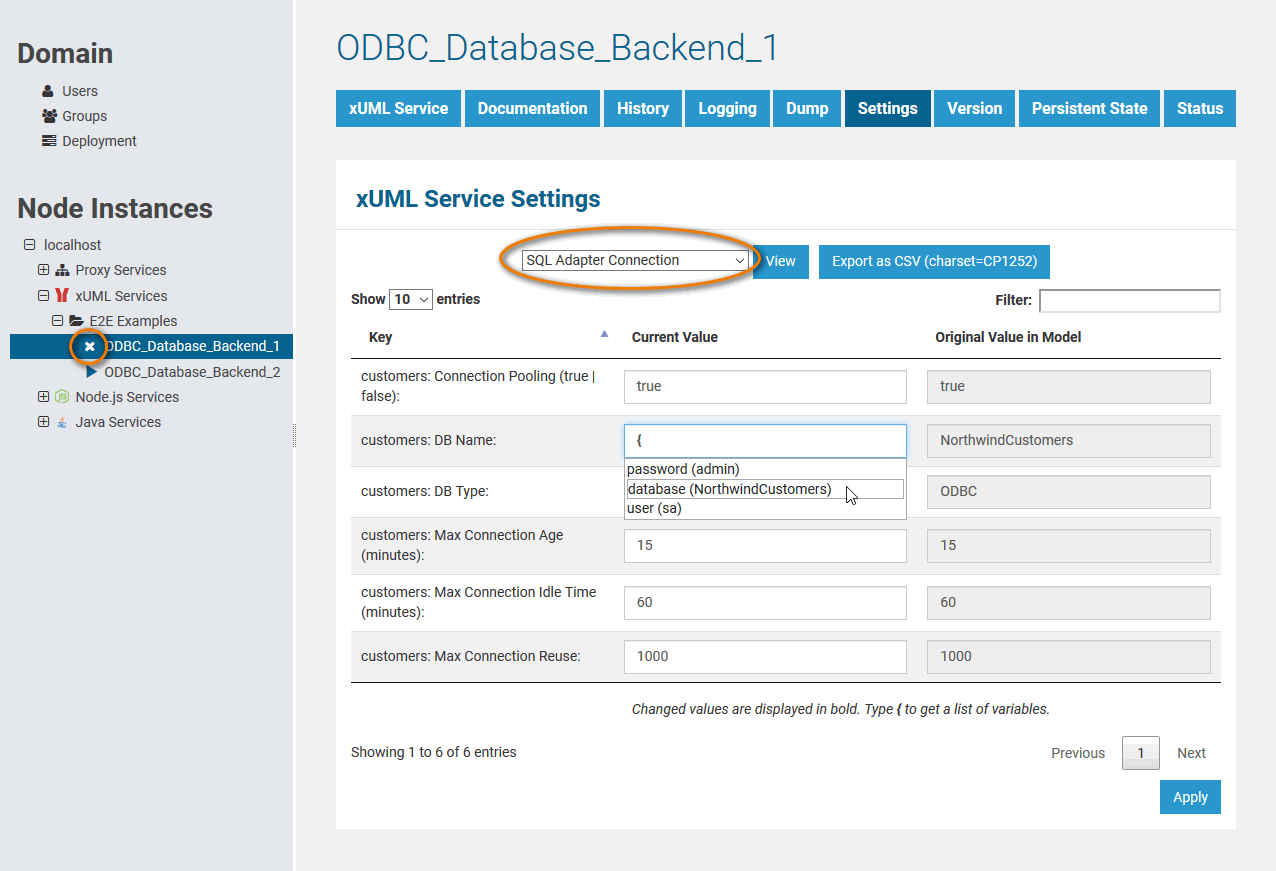
Task: Click the Users person icon
Action: tap(48, 91)
